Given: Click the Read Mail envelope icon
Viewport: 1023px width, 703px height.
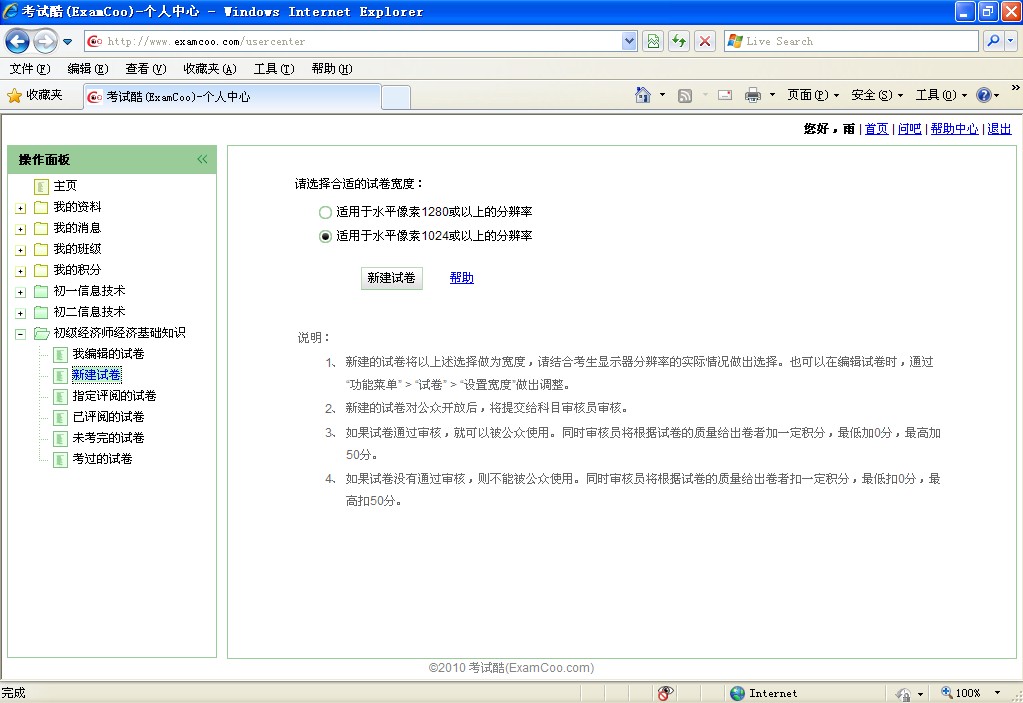Looking at the screenshot, I should 725,95.
